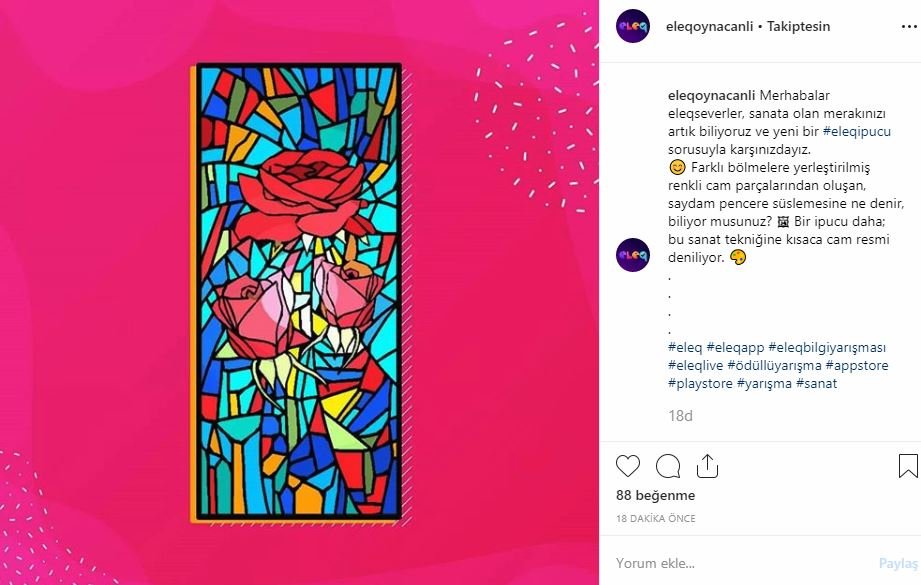Save post with the bookmark icon

point(908,466)
